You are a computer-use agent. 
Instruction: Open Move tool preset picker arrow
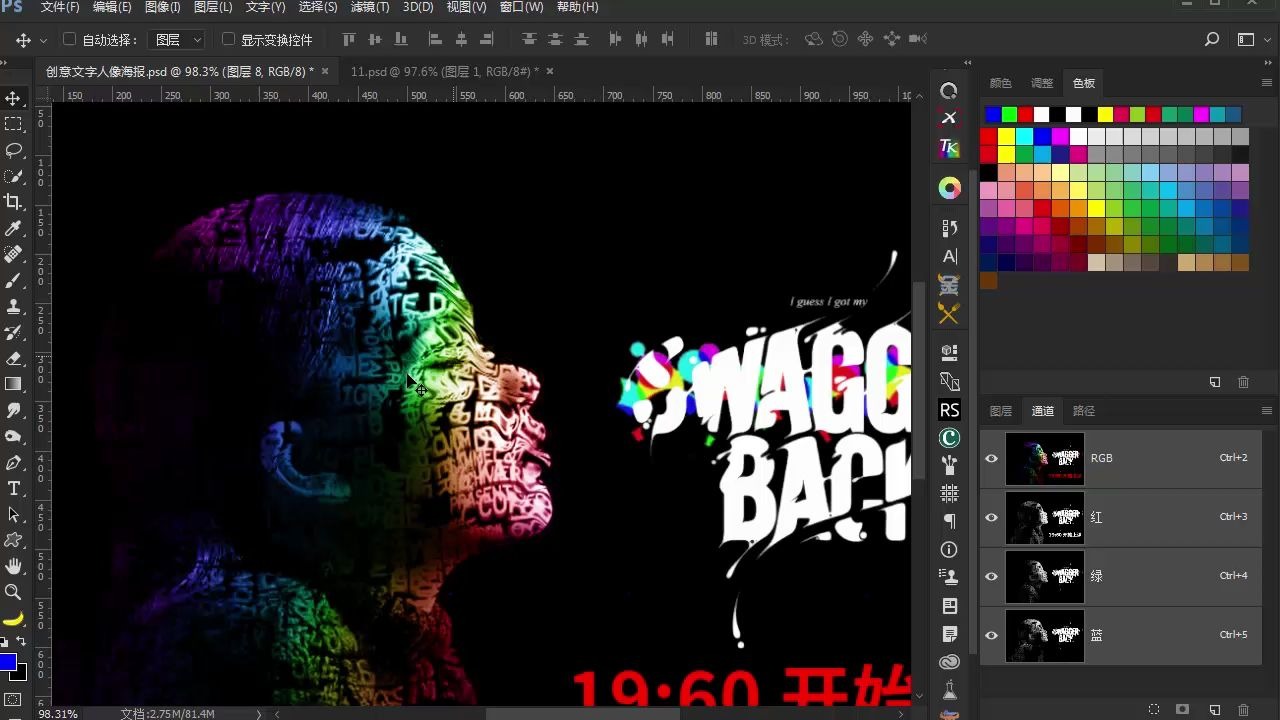(x=43, y=40)
